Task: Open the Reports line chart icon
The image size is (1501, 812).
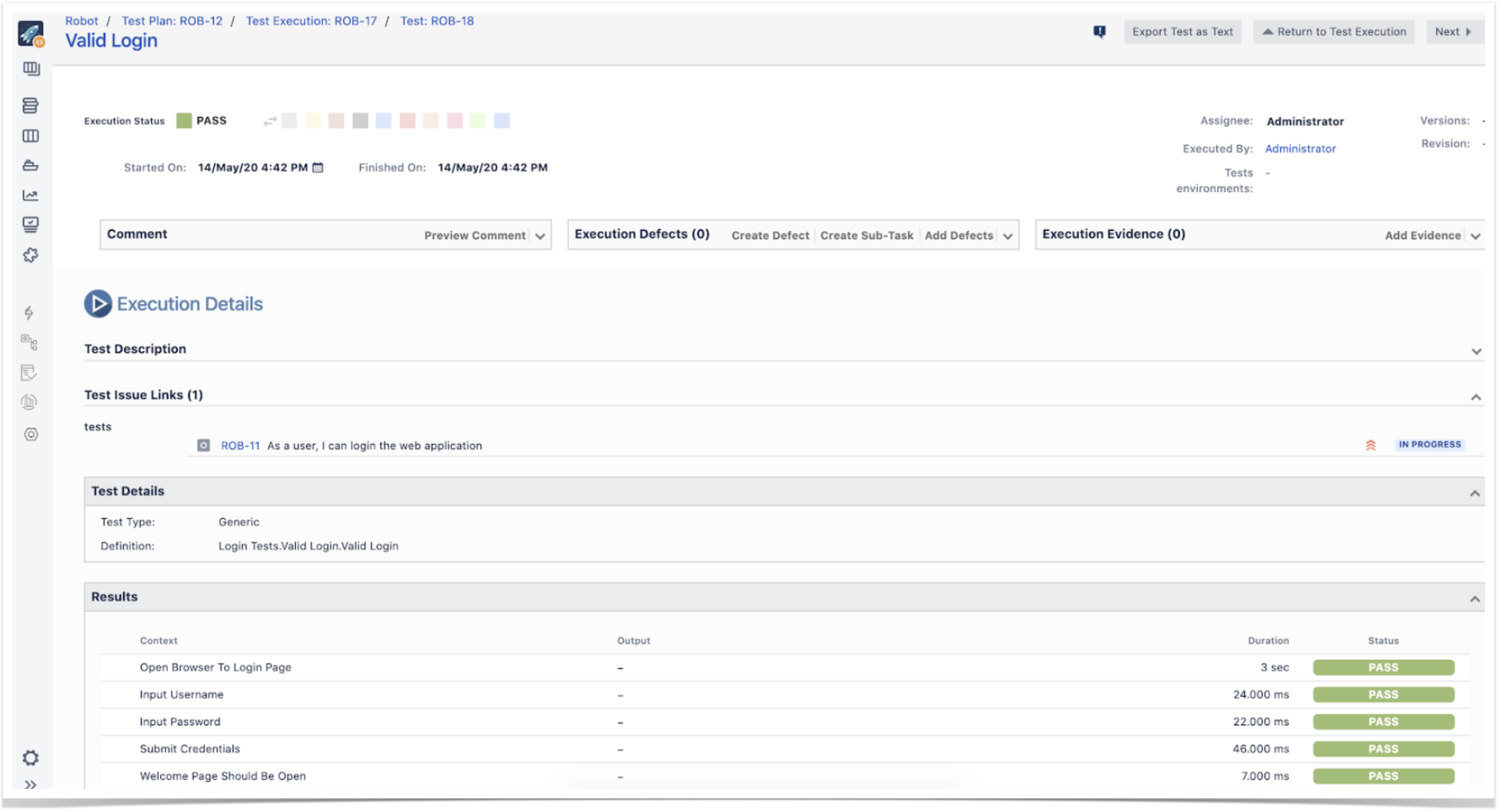Action: point(30,196)
